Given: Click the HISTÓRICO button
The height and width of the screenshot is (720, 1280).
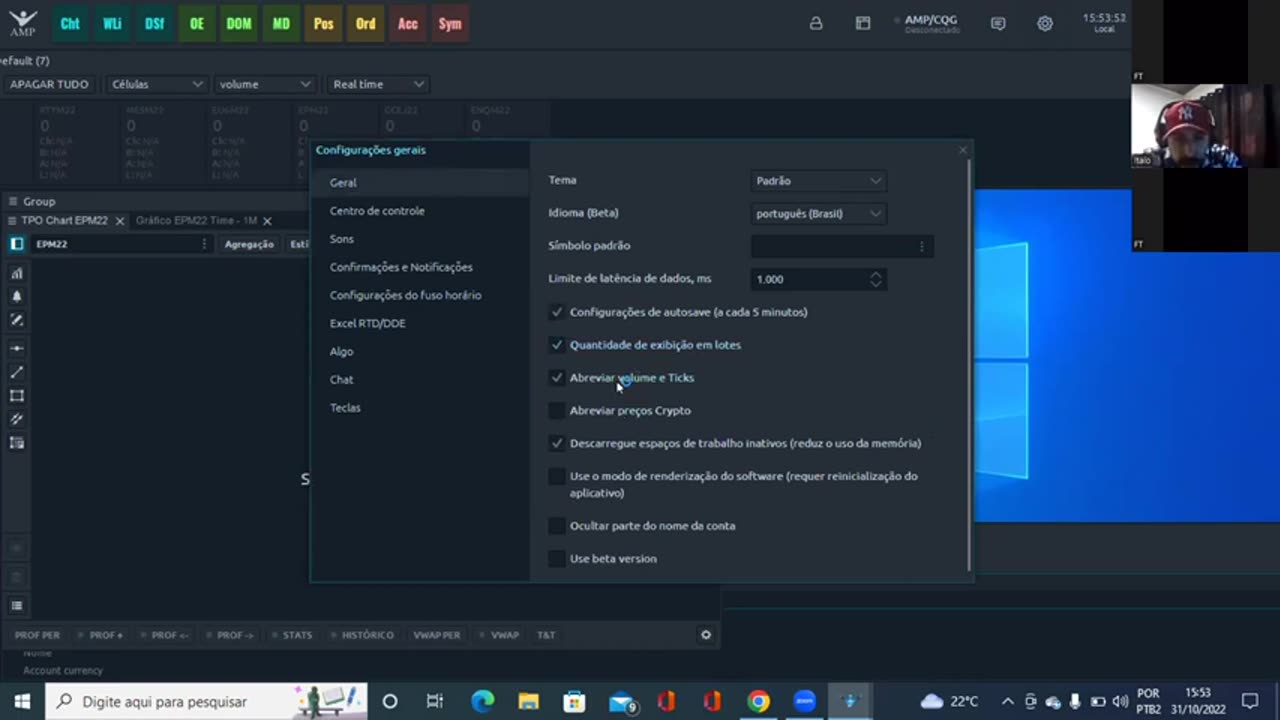Looking at the screenshot, I should [367, 635].
